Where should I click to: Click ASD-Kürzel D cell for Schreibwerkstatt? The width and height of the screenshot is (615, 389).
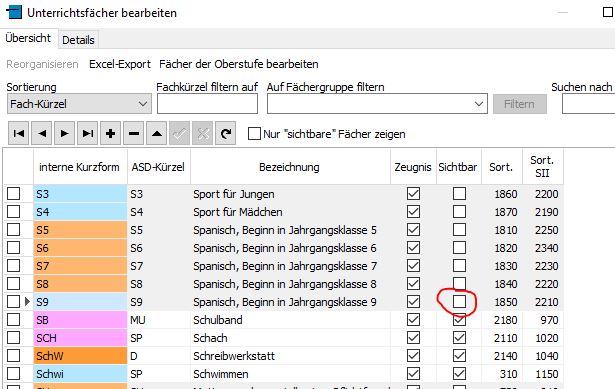point(159,356)
